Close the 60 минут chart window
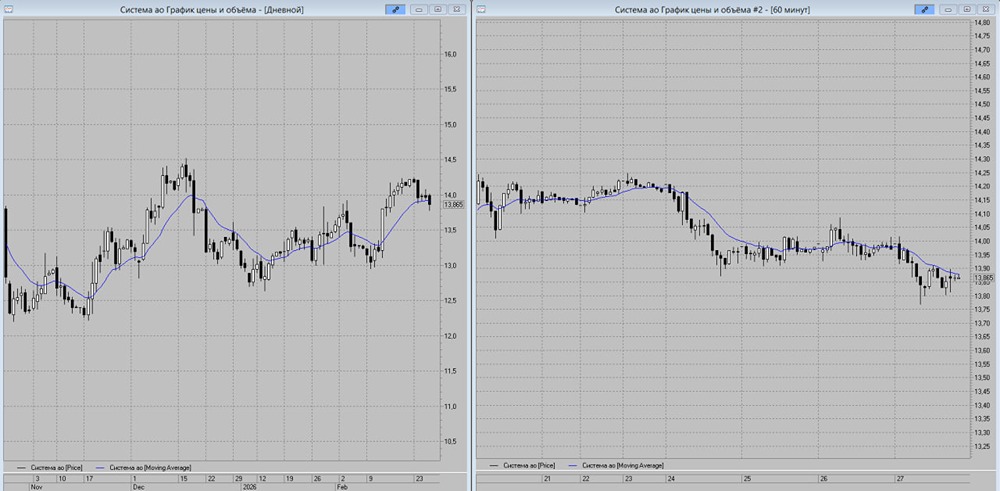The image size is (1000, 491). (x=987, y=10)
